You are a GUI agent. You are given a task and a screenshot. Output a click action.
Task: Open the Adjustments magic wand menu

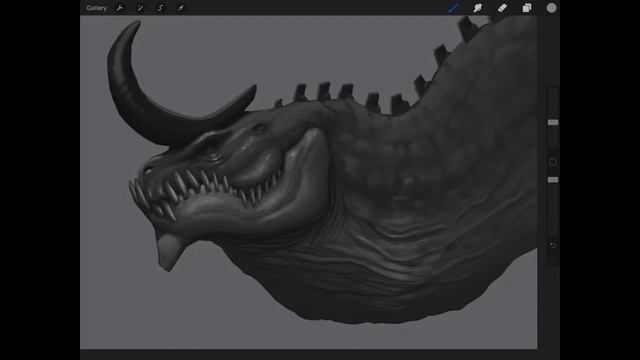(140, 8)
